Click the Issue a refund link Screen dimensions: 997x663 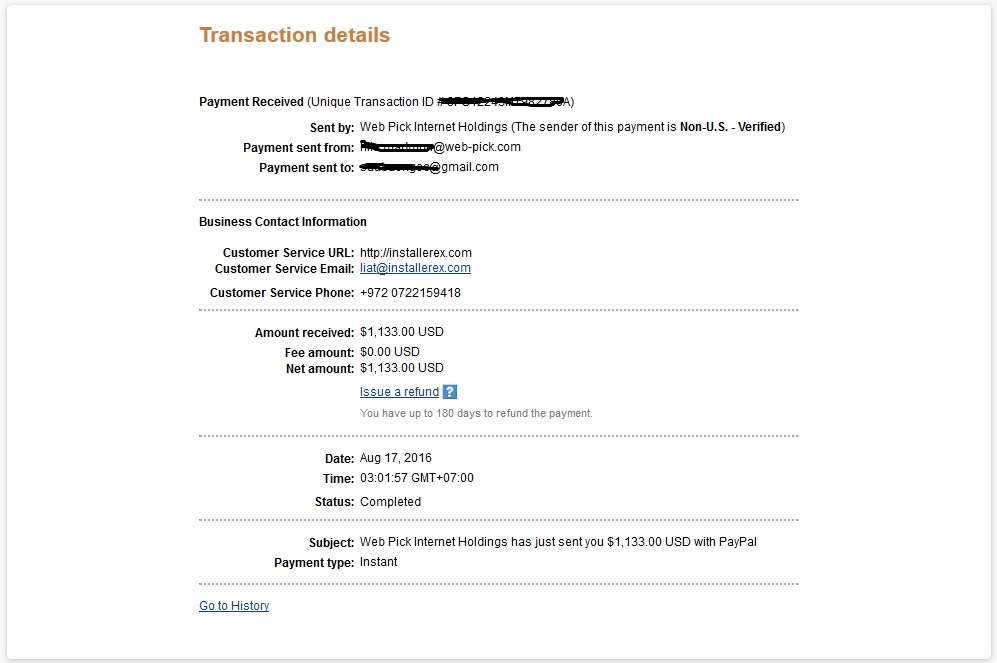pos(399,392)
